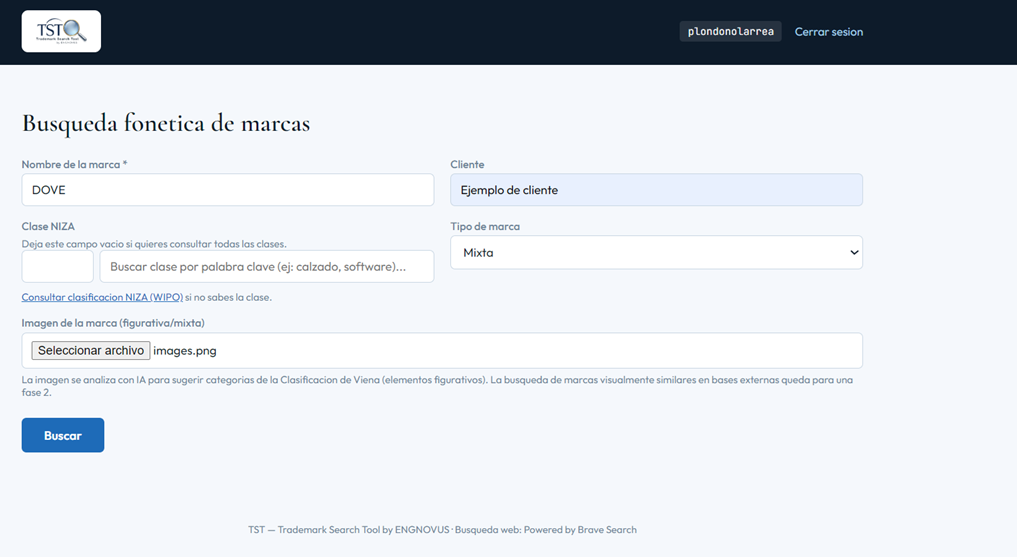The height and width of the screenshot is (557, 1017).
Task: Click the Busqueda fonetica de marcas heading
Action: (166, 123)
